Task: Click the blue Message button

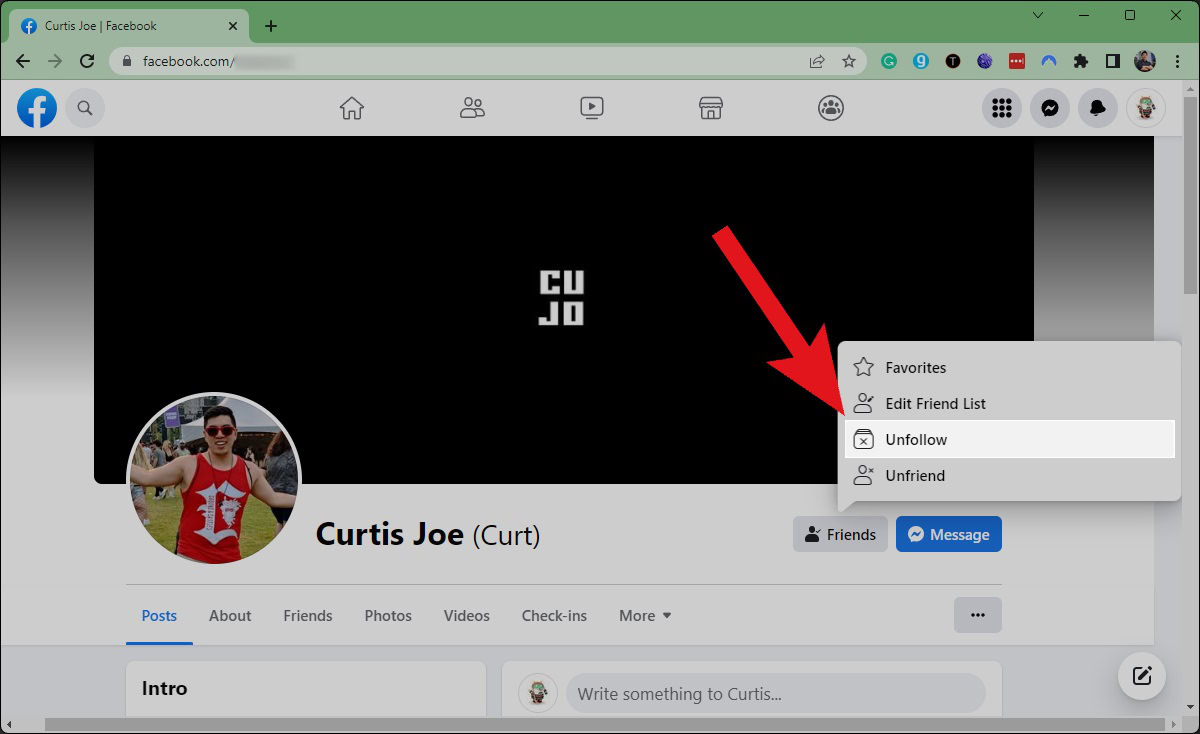Action: pos(948,535)
